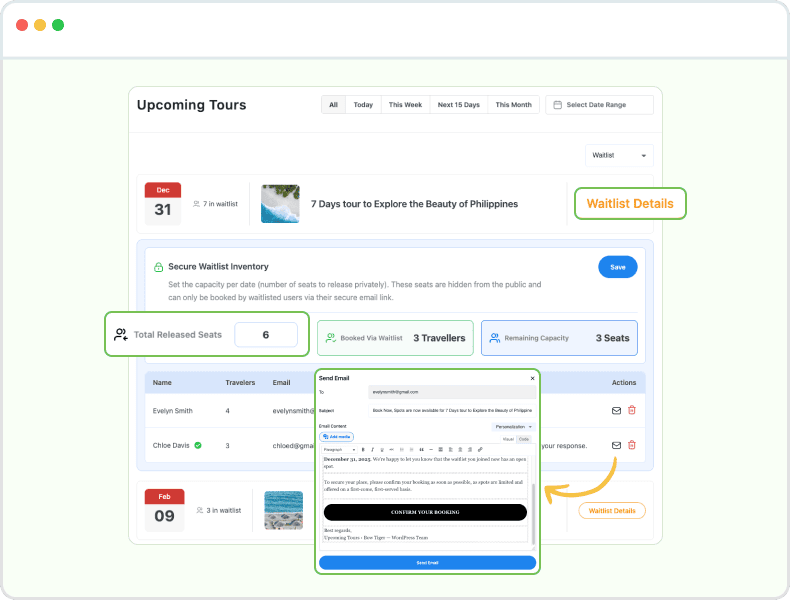This screenshot has width=790, height=600.
Task: Open the Feb 09 tour beach thumbnail
Action: (284, 510)
